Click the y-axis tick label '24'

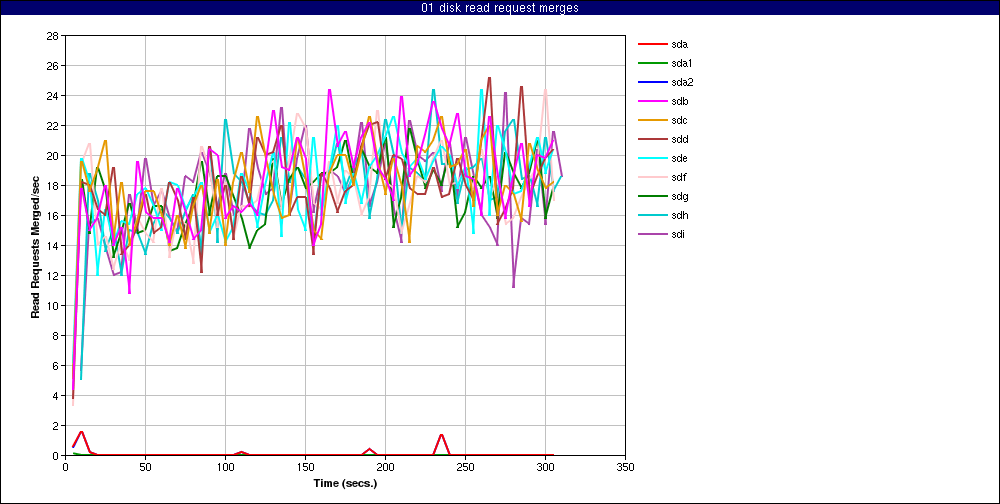tap(52, 96)
